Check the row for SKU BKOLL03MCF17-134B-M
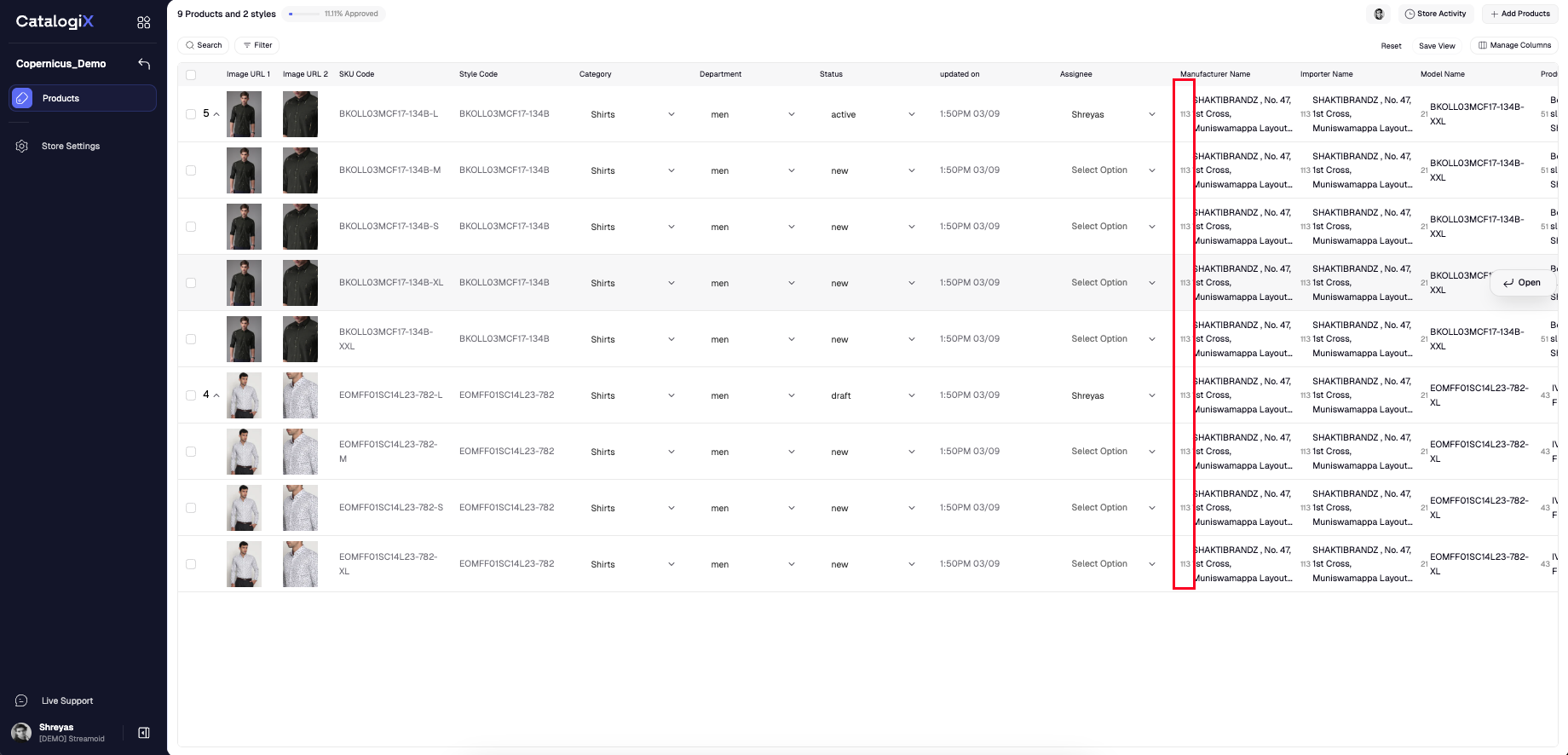Image resolution: width=1568 pixels, height=755 pixels. point(191,170)
